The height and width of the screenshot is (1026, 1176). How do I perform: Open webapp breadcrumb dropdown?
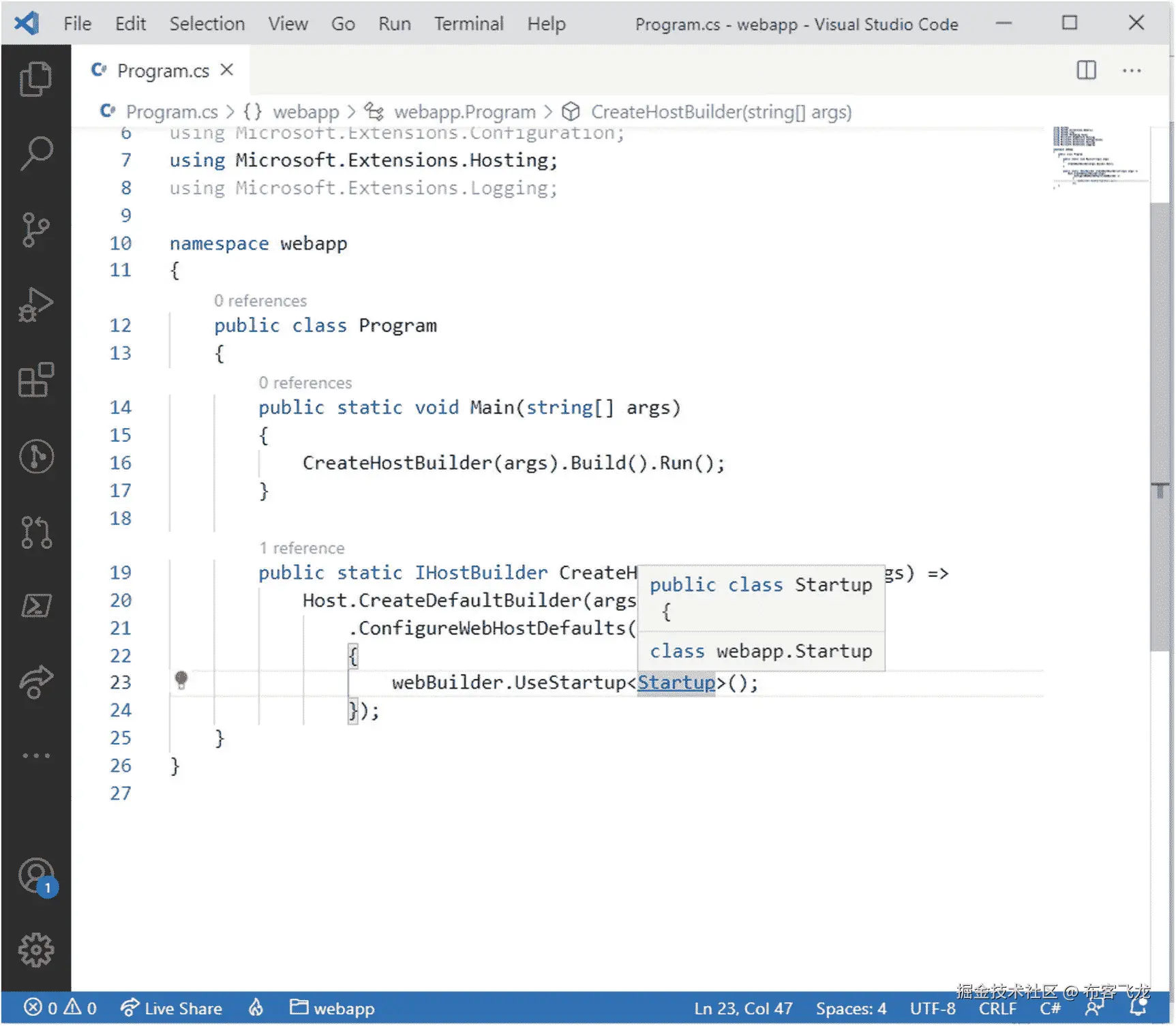pos(305,111)
